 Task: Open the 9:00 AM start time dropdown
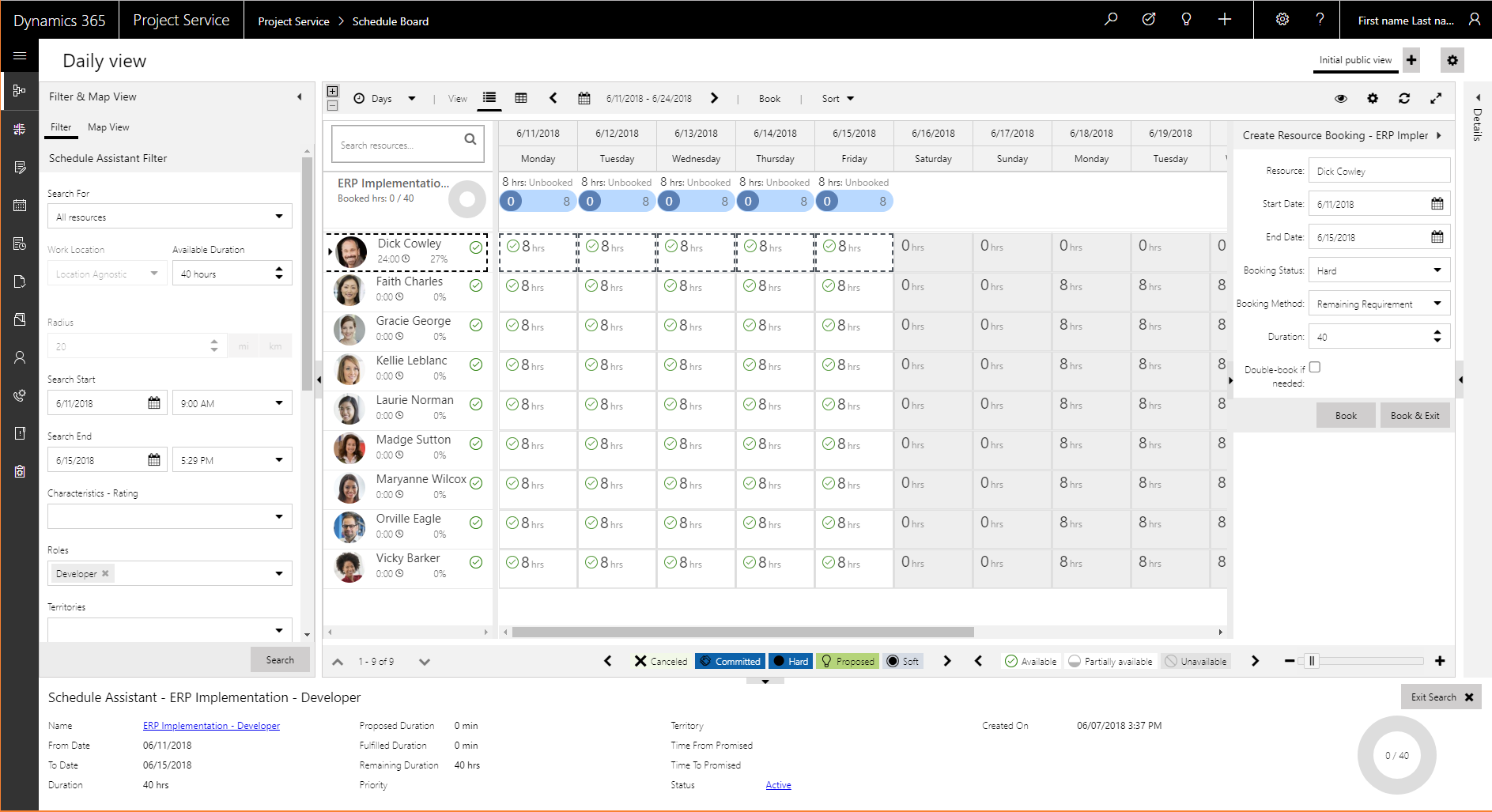point(232,403)
